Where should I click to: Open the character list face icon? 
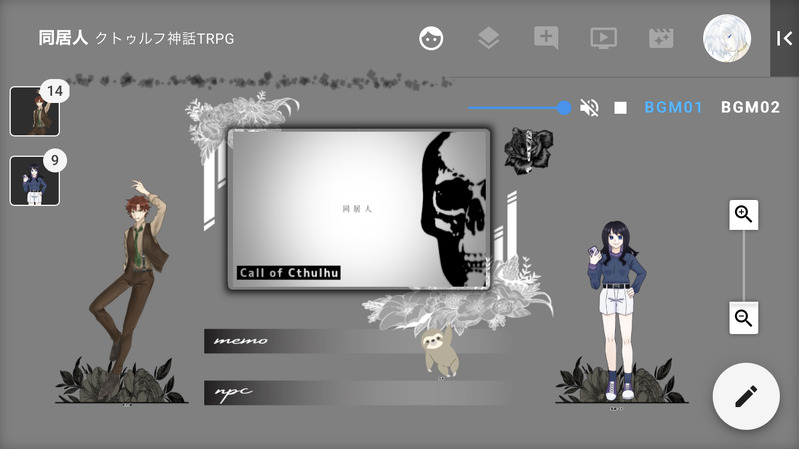tap(431, 38)
